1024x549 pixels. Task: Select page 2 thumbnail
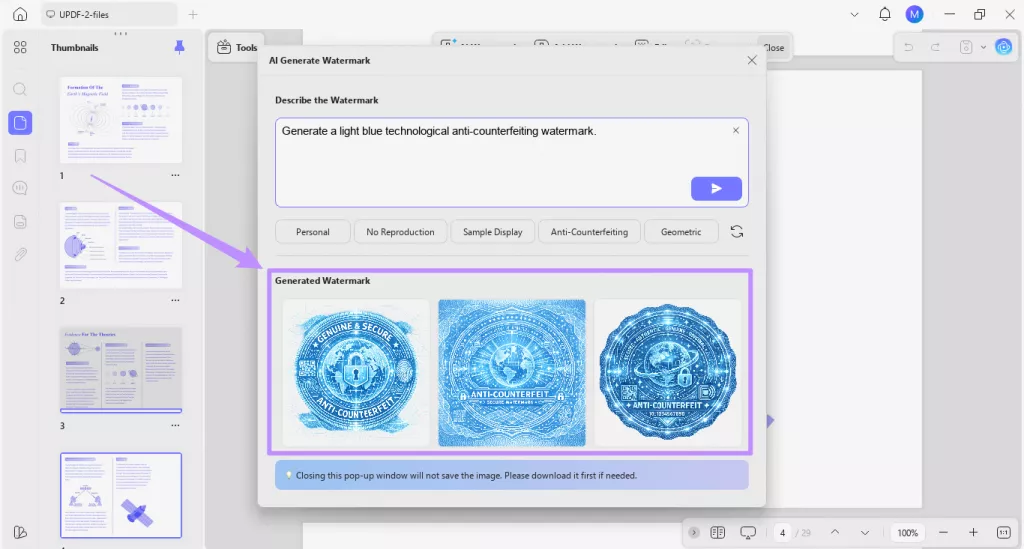click(121, 245)
